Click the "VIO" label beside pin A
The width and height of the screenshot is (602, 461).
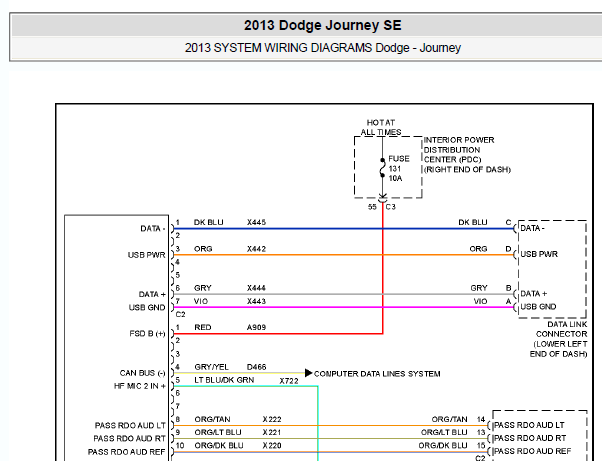480,301
